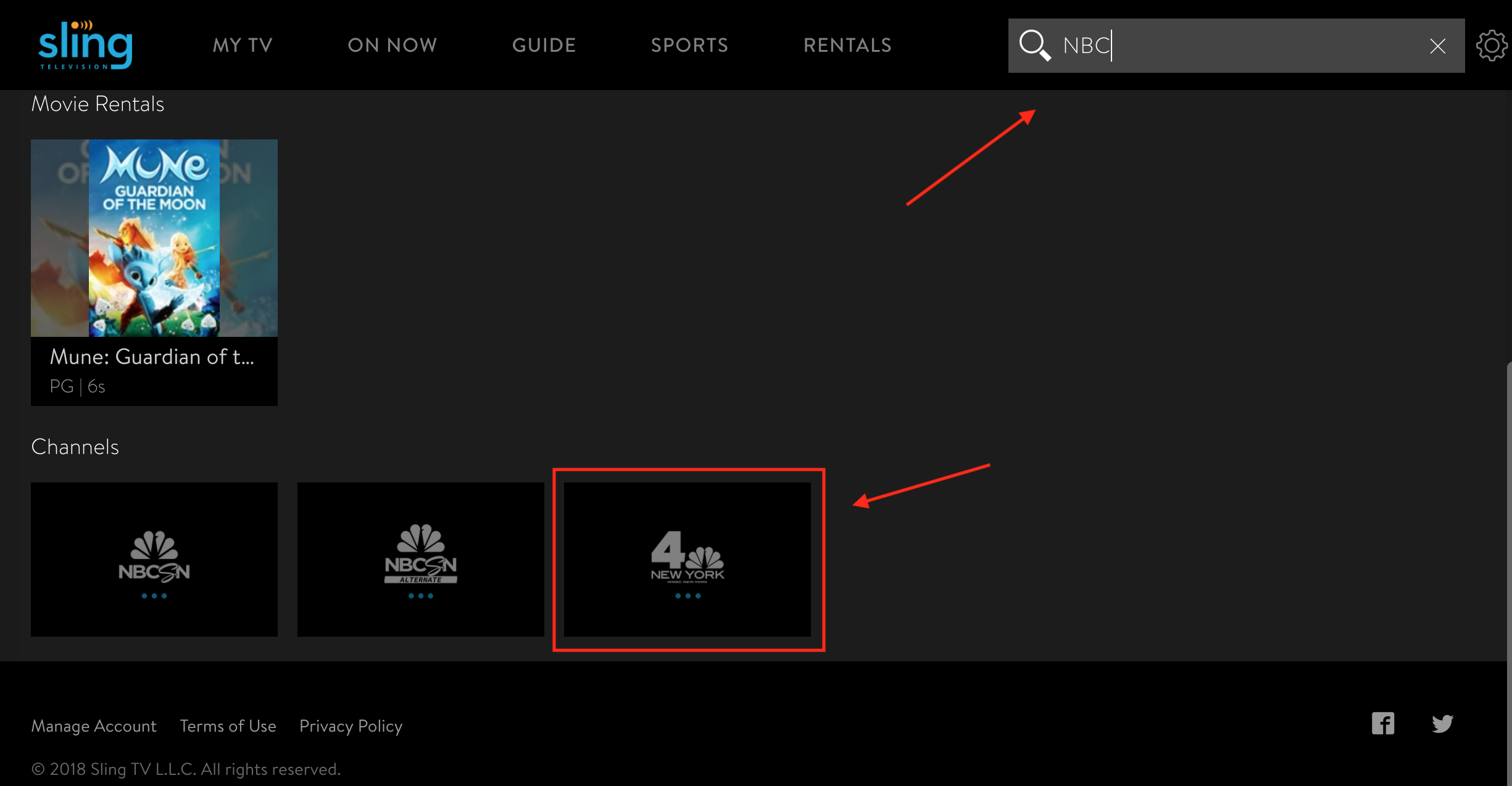
Task: Click the Movie Rentals section heading
Action: pyautogui.click(x=98, y=104)
